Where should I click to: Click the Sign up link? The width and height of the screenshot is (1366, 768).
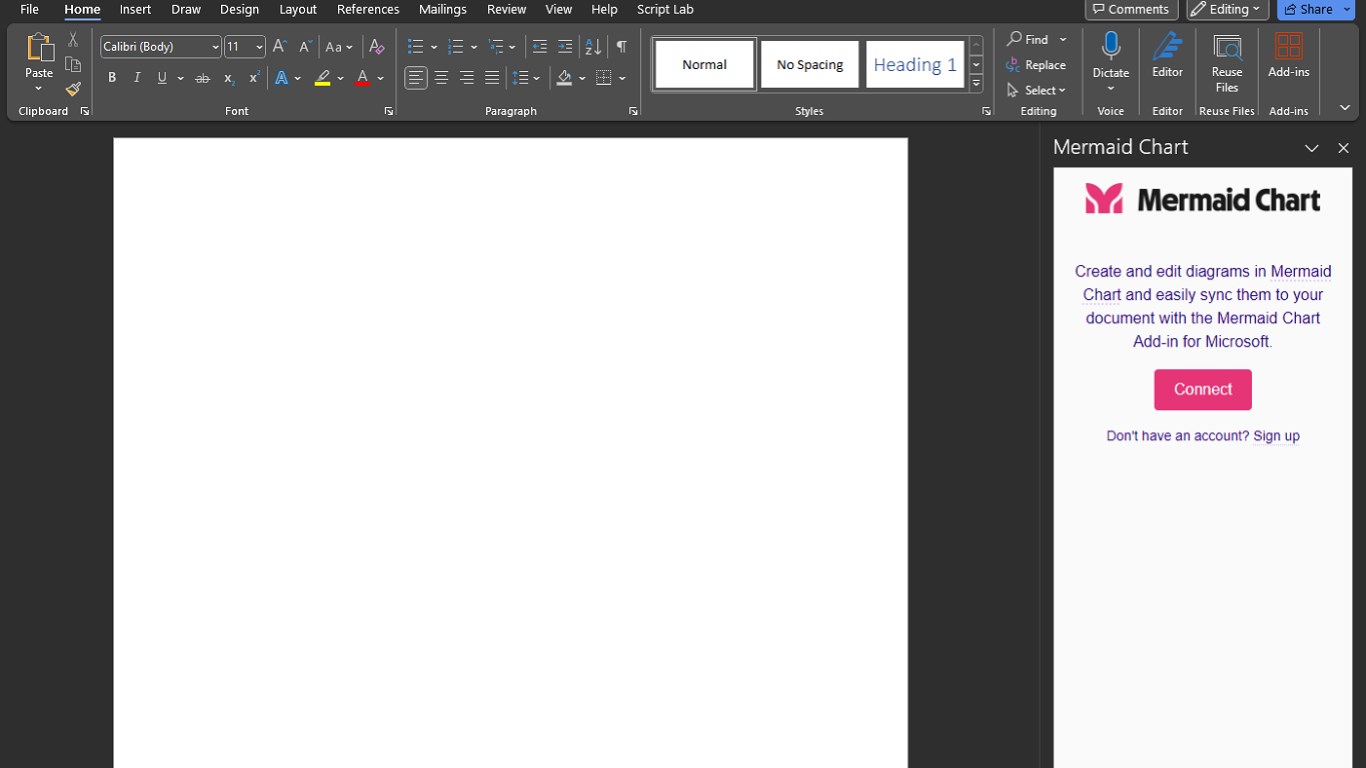pyautogui.click(x=1276, y=436)
